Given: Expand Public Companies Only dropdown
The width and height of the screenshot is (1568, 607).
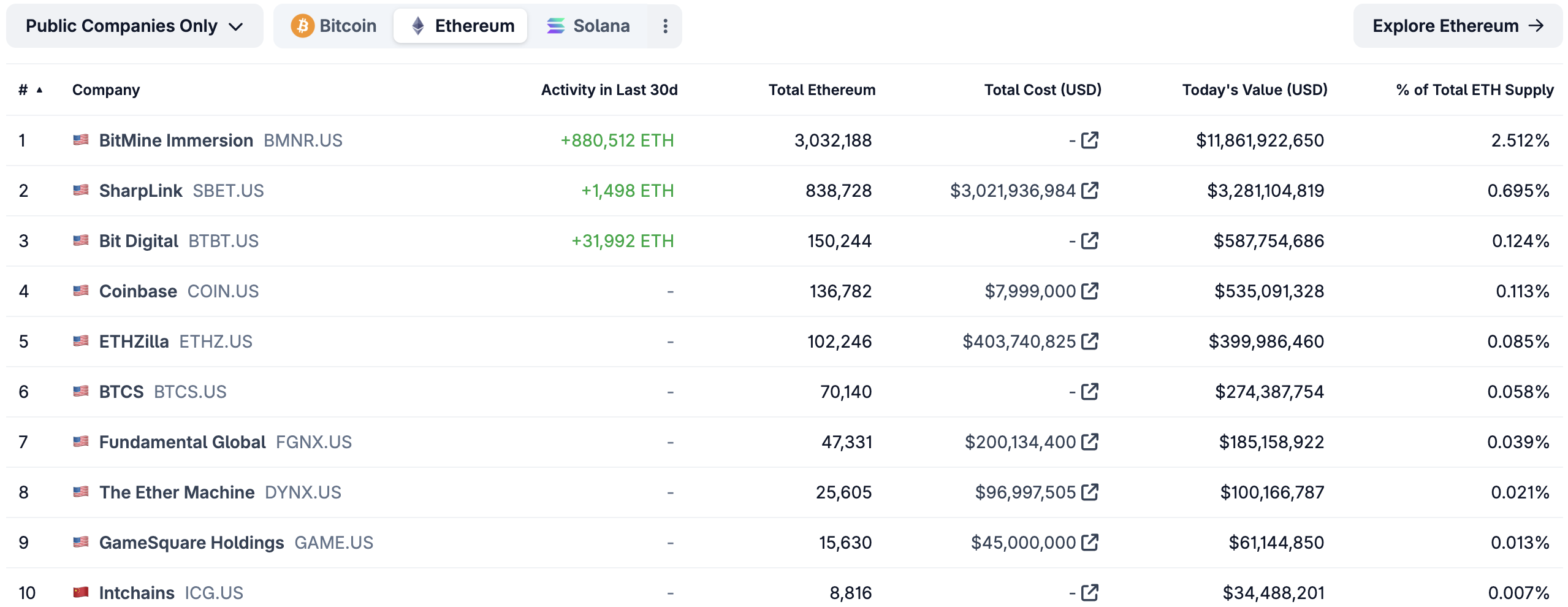Looking at the screenshot, I should click(x=134, y=26).
